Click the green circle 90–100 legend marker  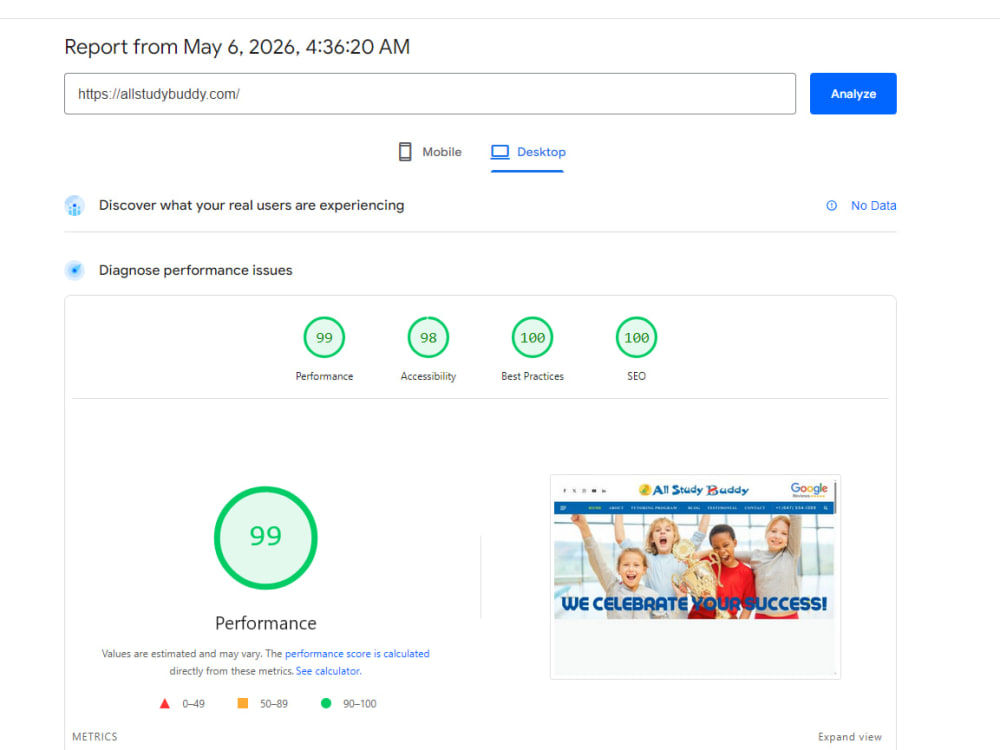pyautogui.click(x=326, y=703)
